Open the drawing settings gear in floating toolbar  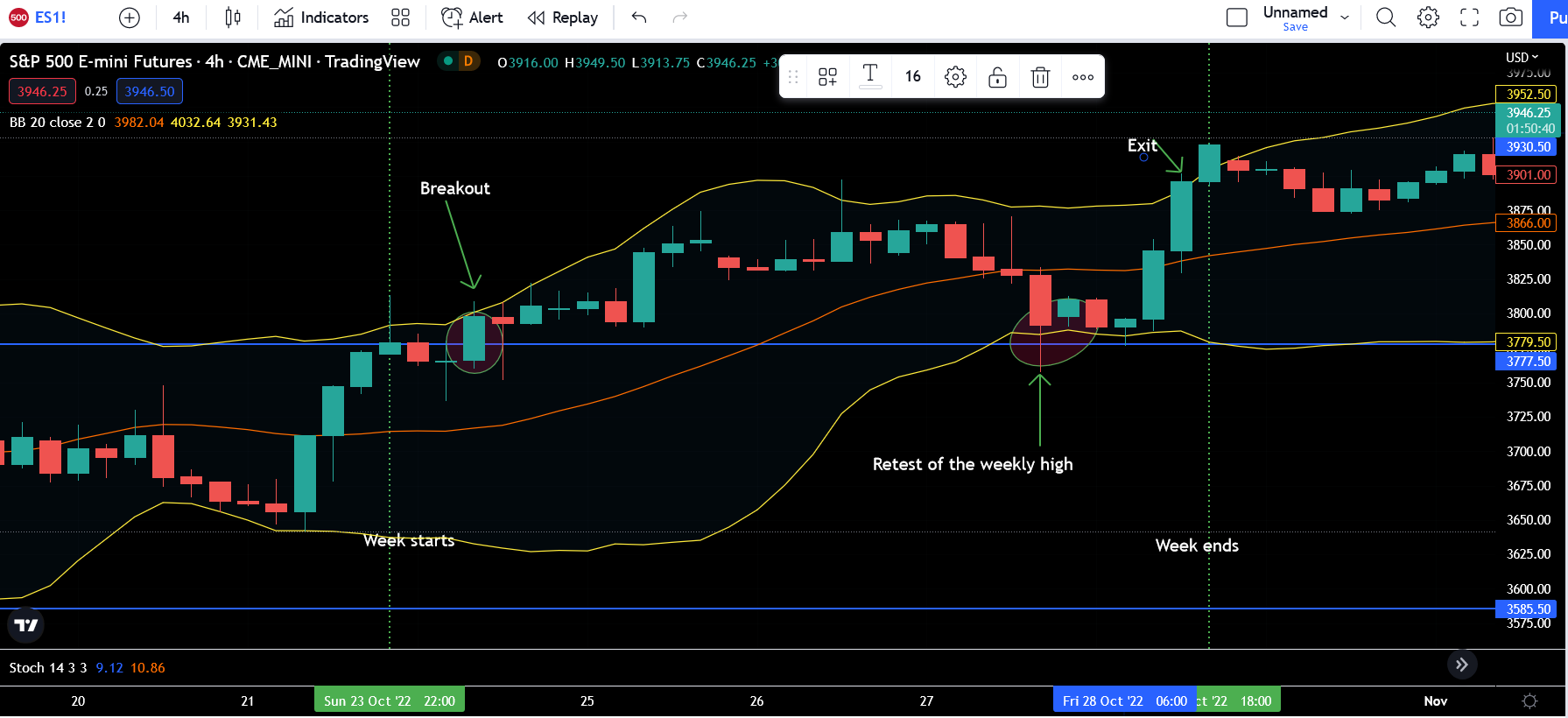(955, 77)
